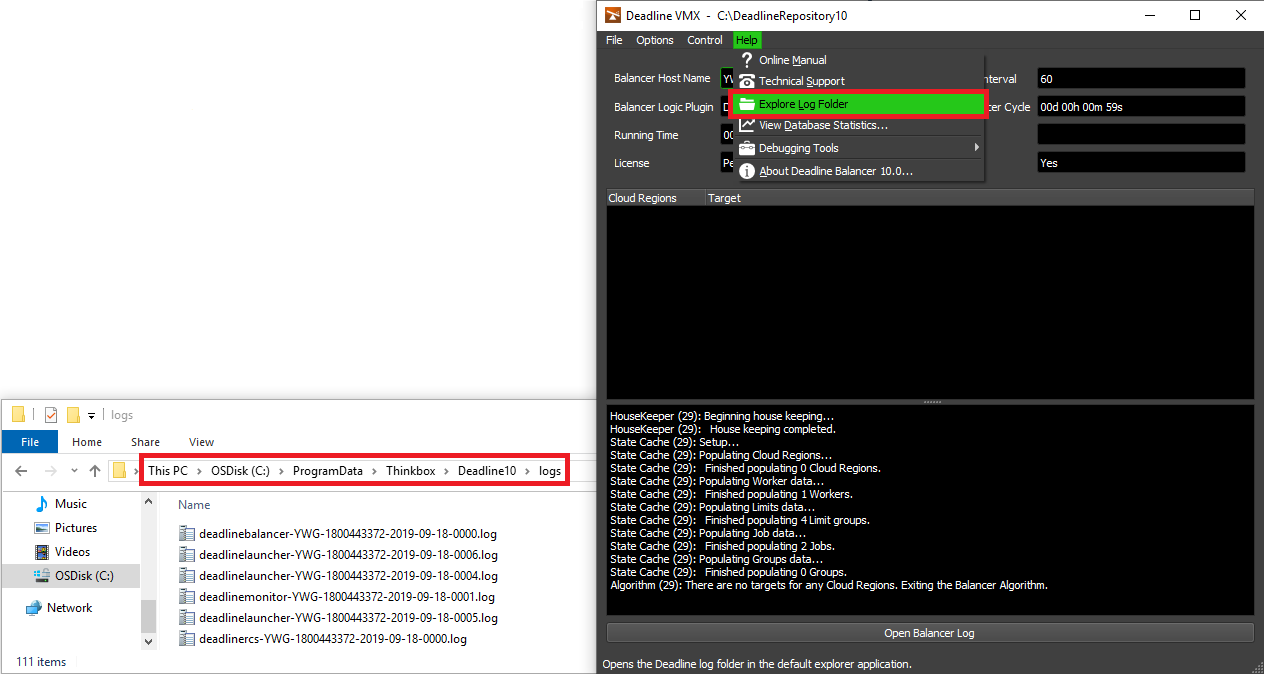Screen dimensions: 1264x674
Task: Open the Control menu in Deadline VMX
Action: pos(705,40)
